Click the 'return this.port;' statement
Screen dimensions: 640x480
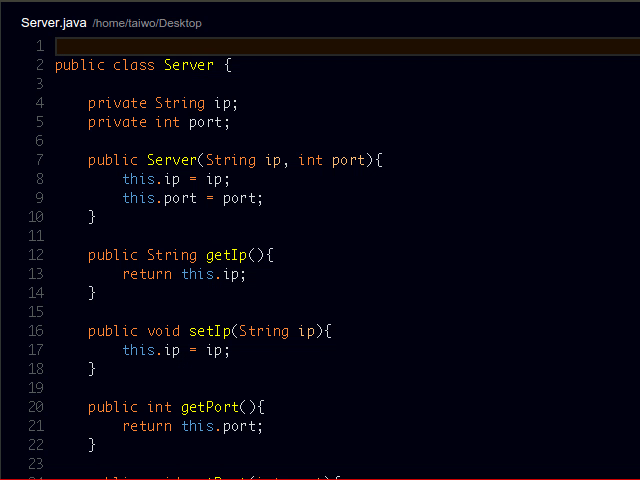(193, 426)
